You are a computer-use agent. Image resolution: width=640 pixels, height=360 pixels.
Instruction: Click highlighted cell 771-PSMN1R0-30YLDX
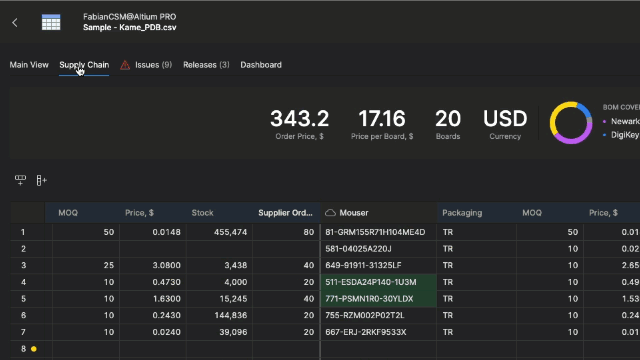[378, 299]
